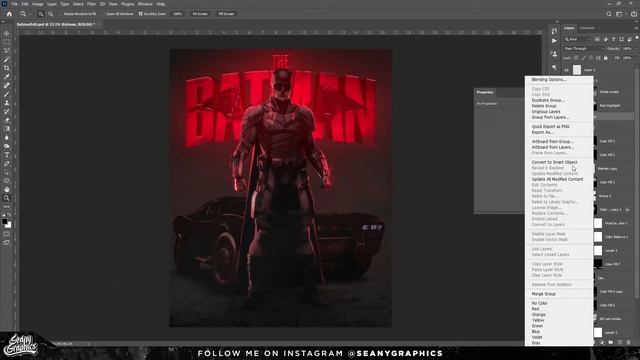
Task: Select the Eyedropper tool
Action: [7, 77]
